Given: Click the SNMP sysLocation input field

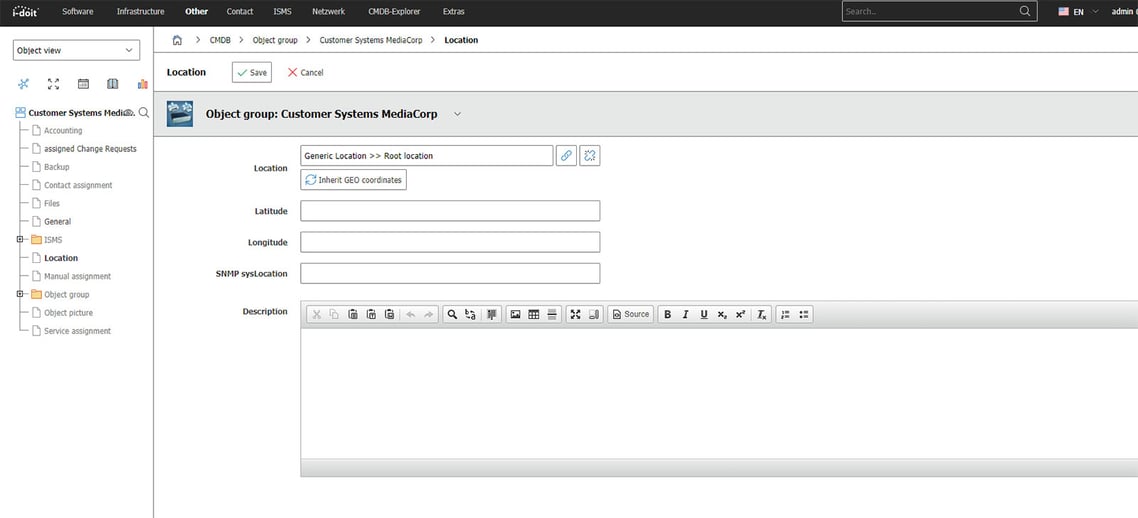Looking at the screenshot, I should (450, 274).
